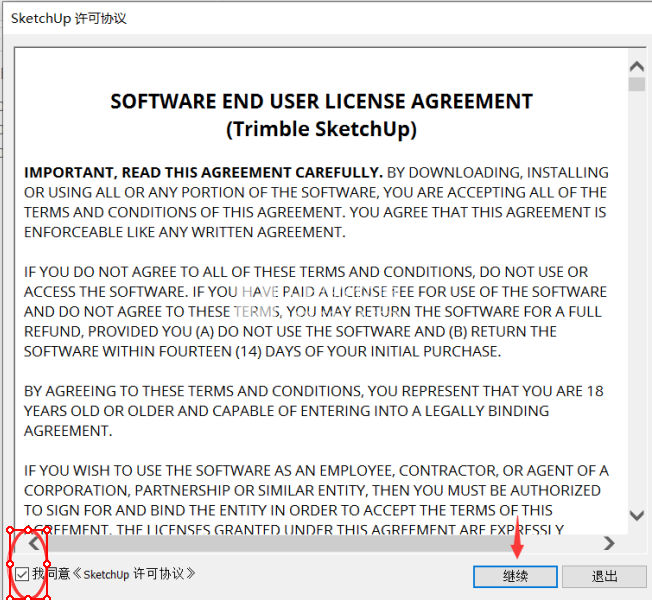Click the line starting IF YOU WISH TO USE
The image size is (652, 600).
click(316, 471)
